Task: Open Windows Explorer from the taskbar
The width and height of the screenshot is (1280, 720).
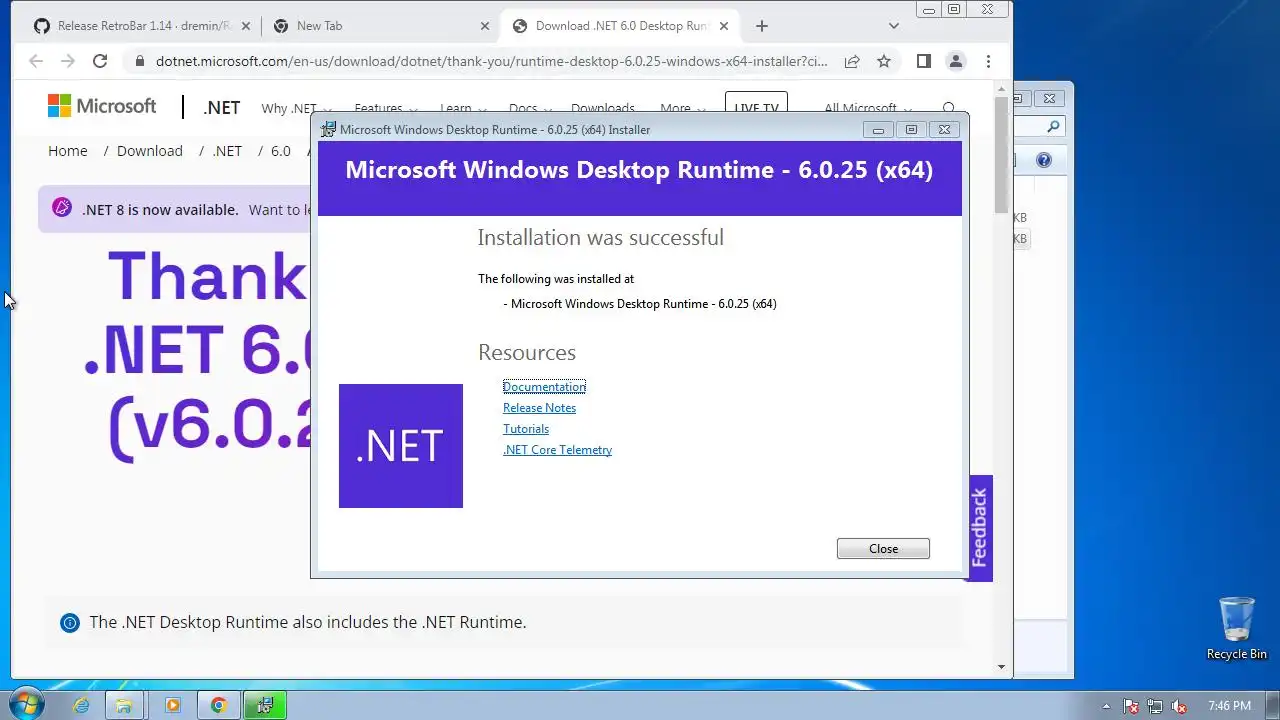Action: 124,706
